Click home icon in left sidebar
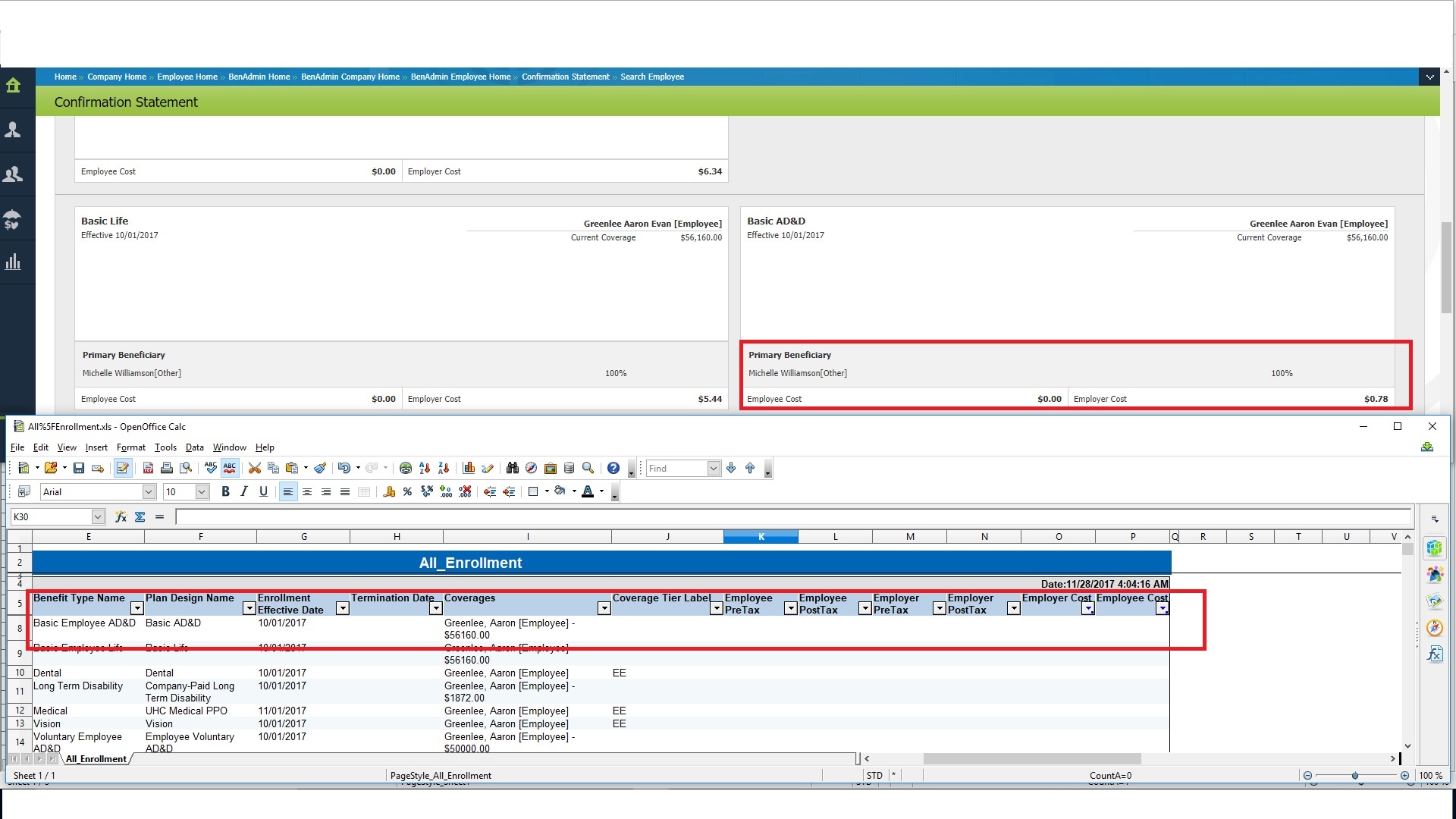Screen dimensions: 1456x819 [13, 85]
